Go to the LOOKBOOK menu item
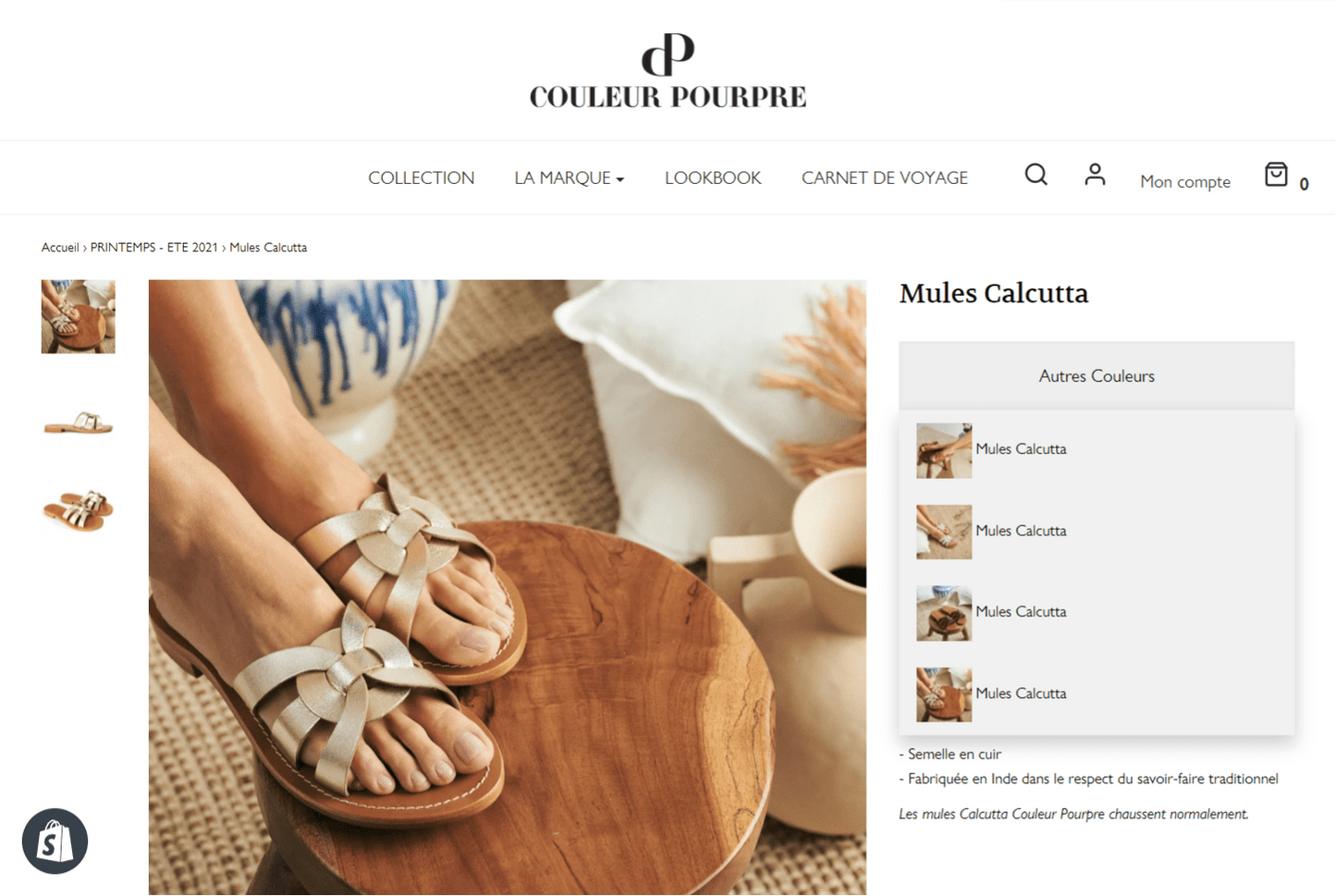This screenshot has width=1336, height=896. [713, 178]
